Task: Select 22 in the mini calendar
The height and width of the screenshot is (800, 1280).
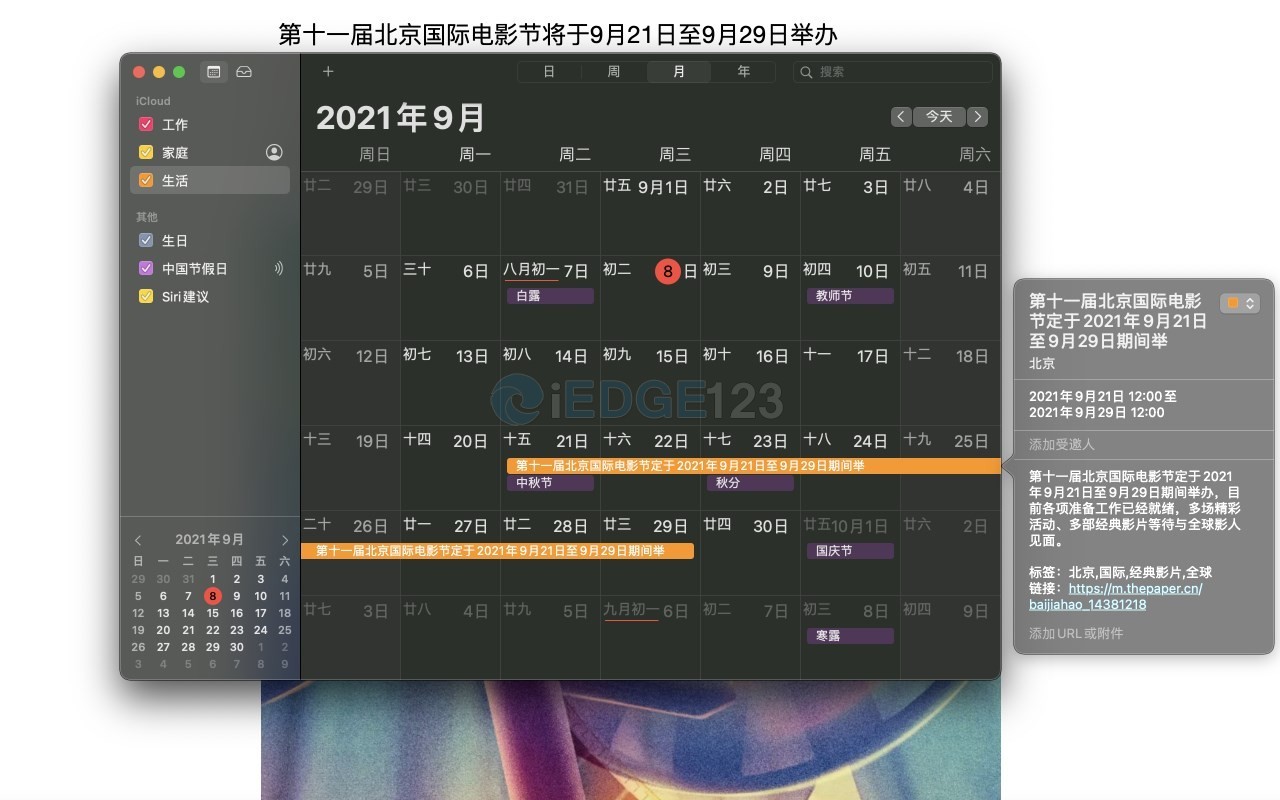Action: [212, 630]
